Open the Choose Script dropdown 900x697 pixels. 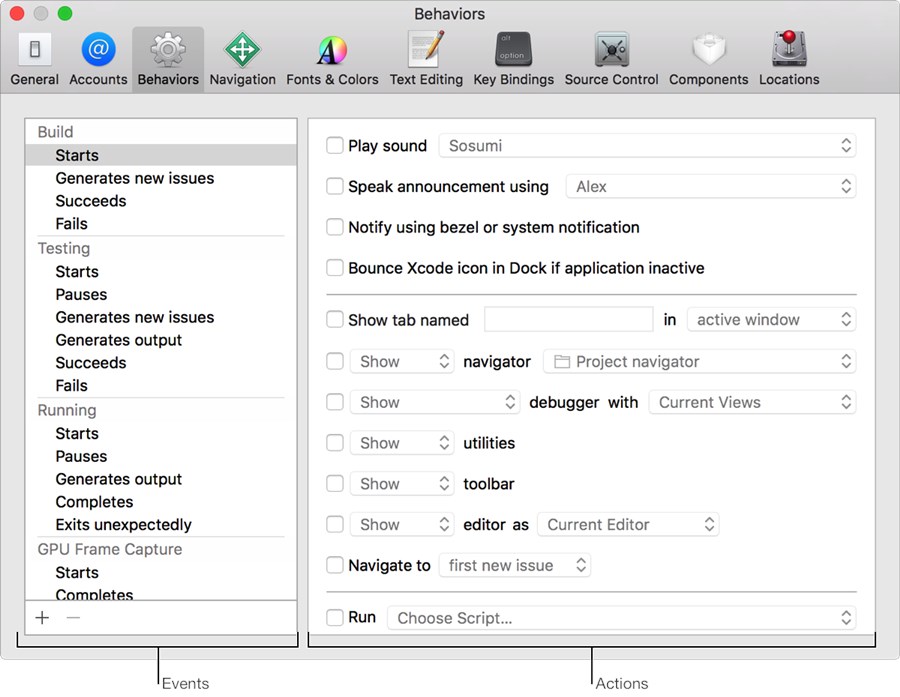click(621, 618)
